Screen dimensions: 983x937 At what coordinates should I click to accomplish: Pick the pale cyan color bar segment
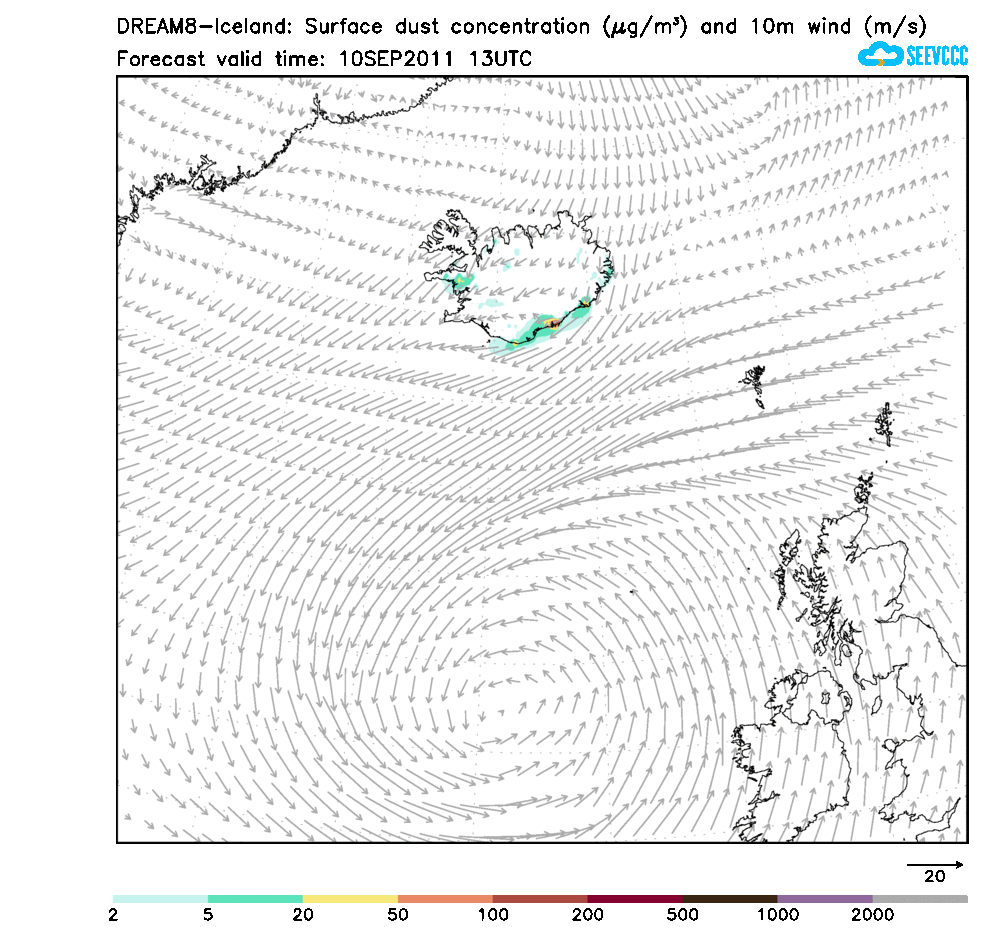click(160, 899)
